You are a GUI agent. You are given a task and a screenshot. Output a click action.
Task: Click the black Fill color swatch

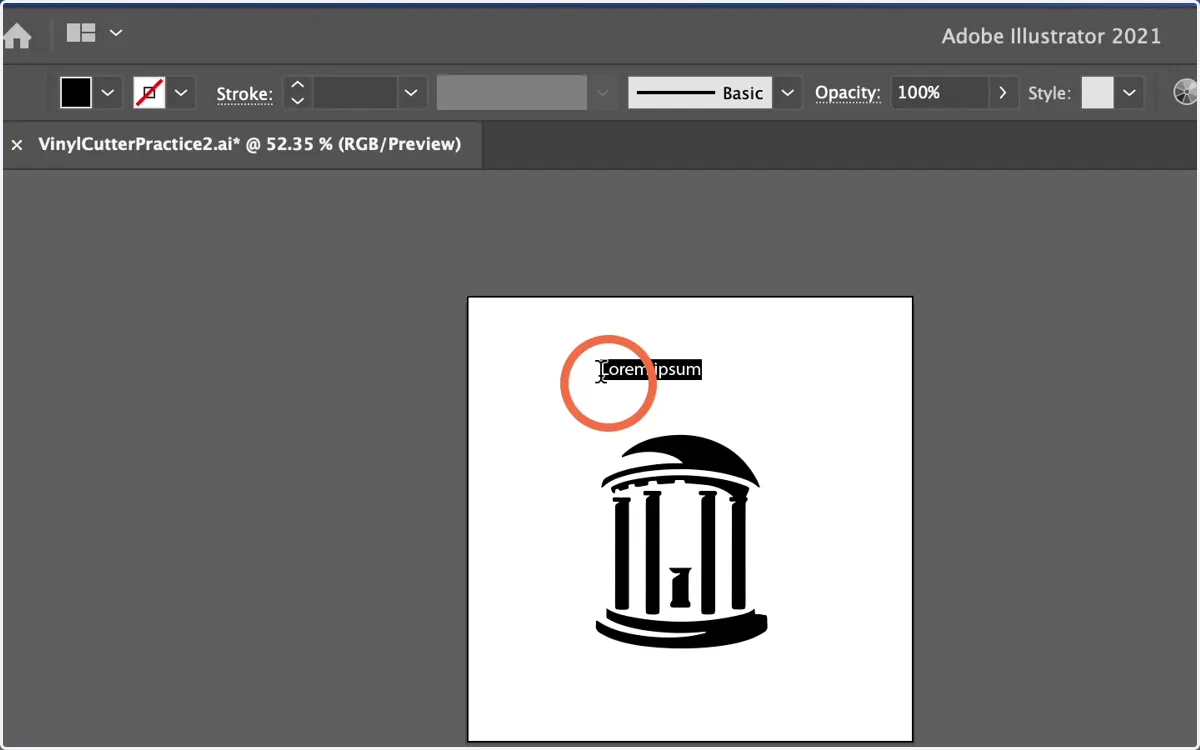click(76, 93)
